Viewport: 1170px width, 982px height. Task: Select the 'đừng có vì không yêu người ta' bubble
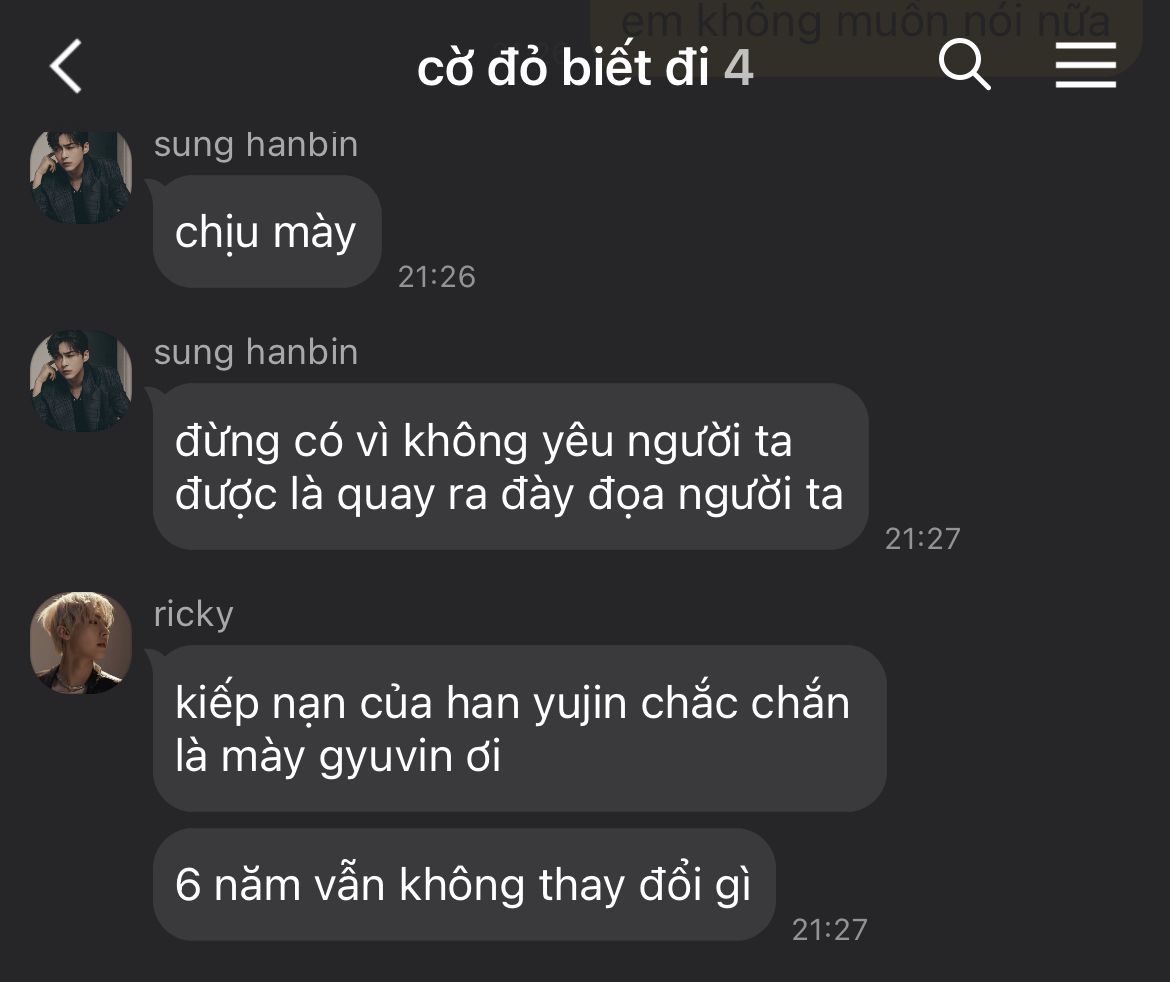coord(510,467)
